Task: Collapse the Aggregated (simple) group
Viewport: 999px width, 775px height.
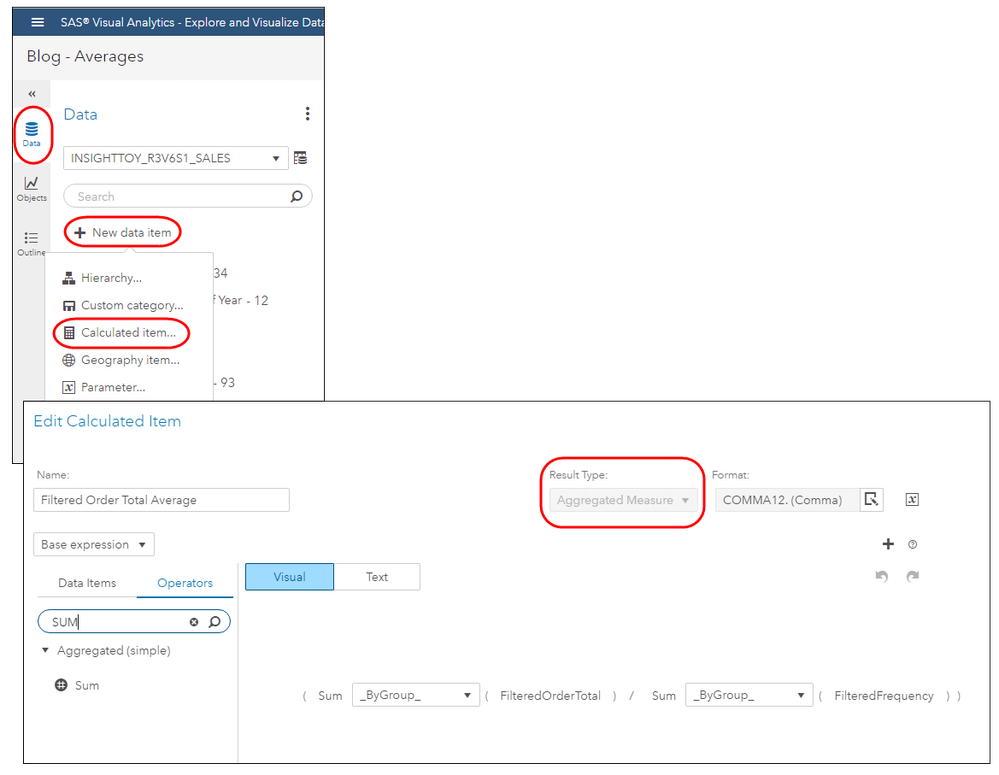Action: pos(45,650)
